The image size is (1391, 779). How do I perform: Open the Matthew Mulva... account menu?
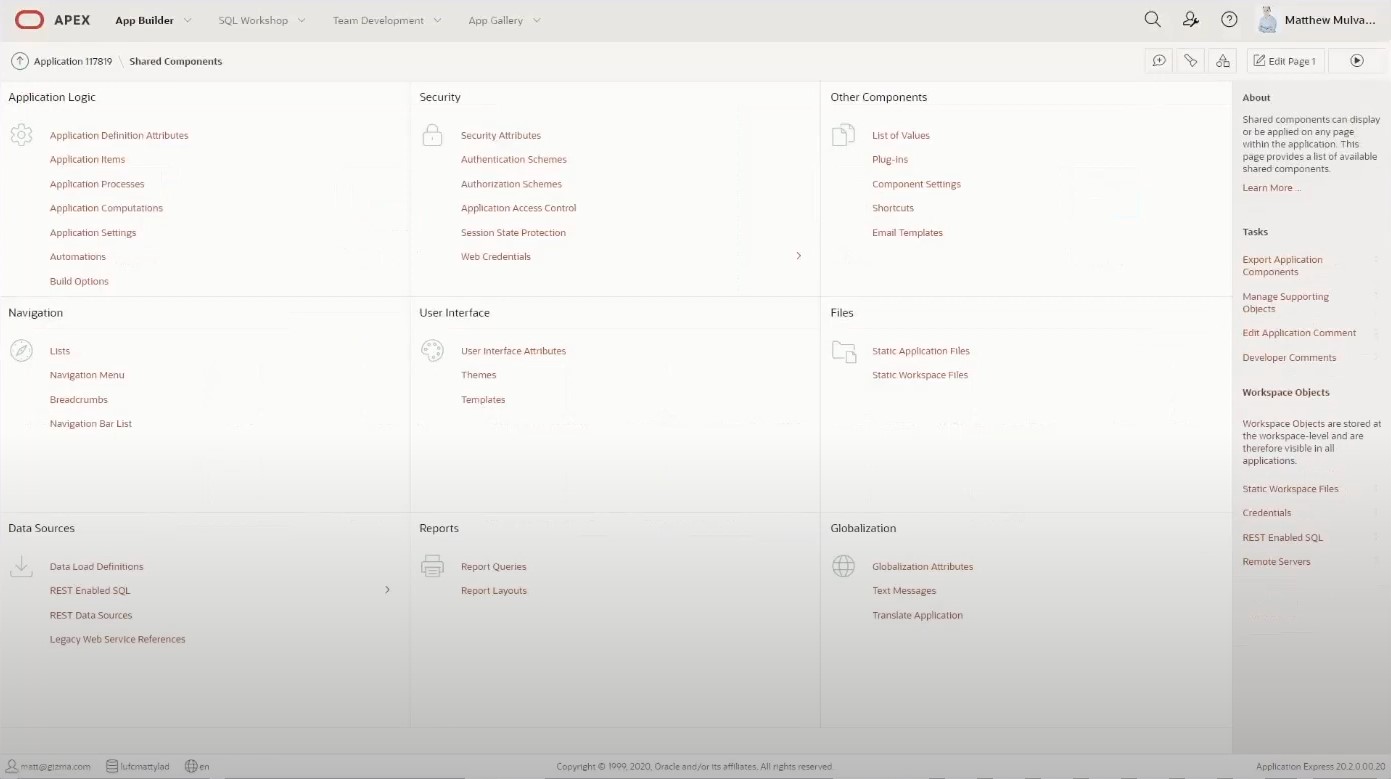pyautogui.click(x=1316, y=20)
